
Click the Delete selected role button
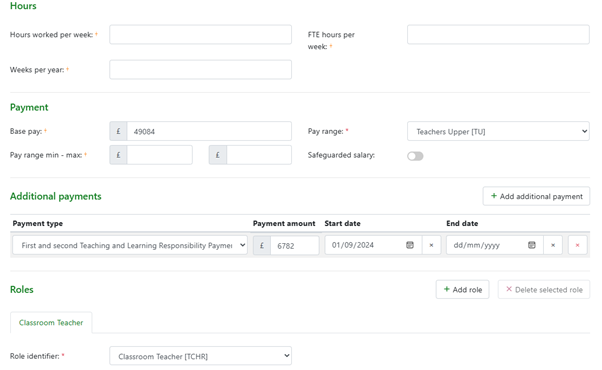[x=544, y=289]
